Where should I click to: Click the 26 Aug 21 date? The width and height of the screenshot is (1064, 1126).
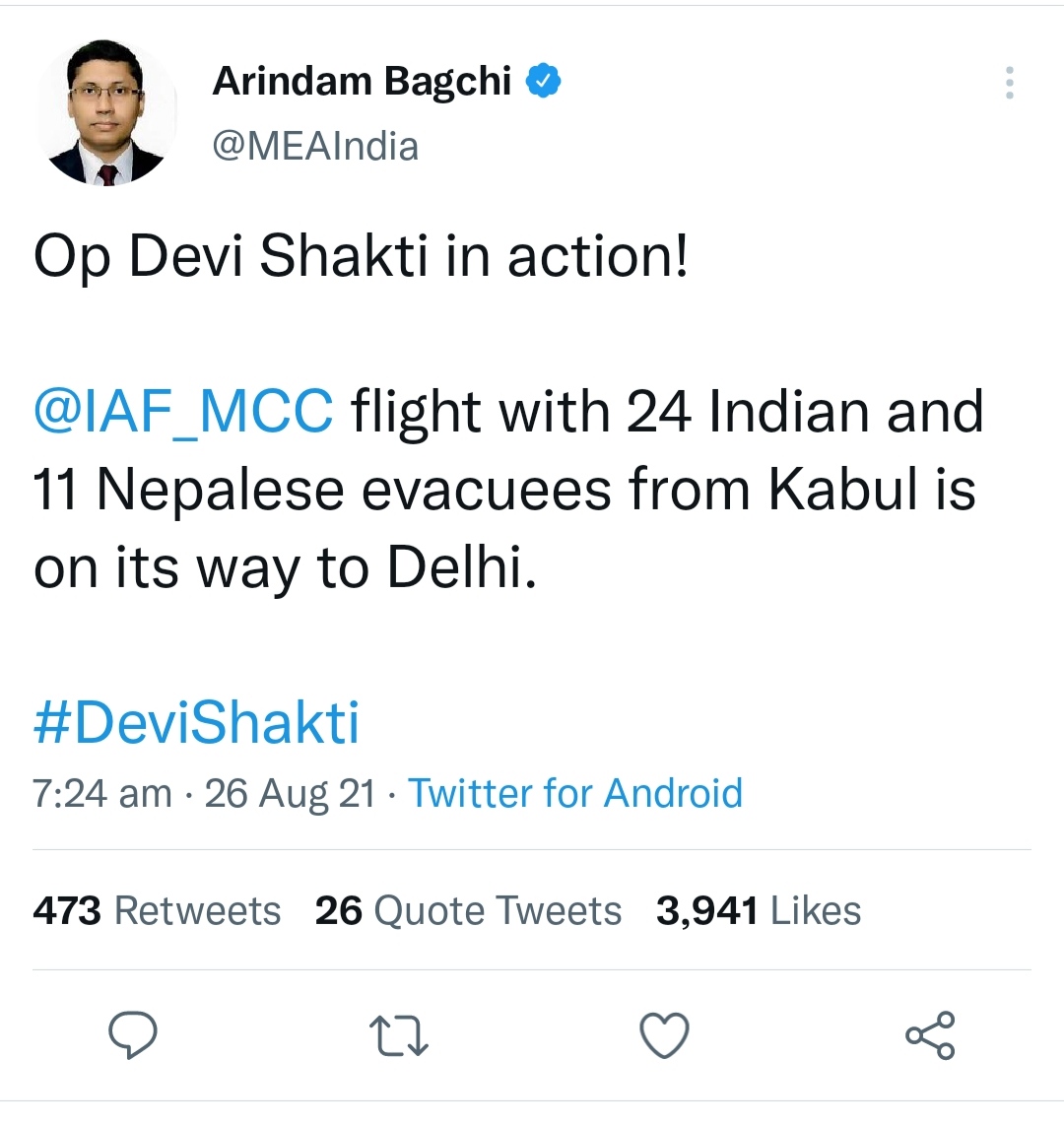290,793
